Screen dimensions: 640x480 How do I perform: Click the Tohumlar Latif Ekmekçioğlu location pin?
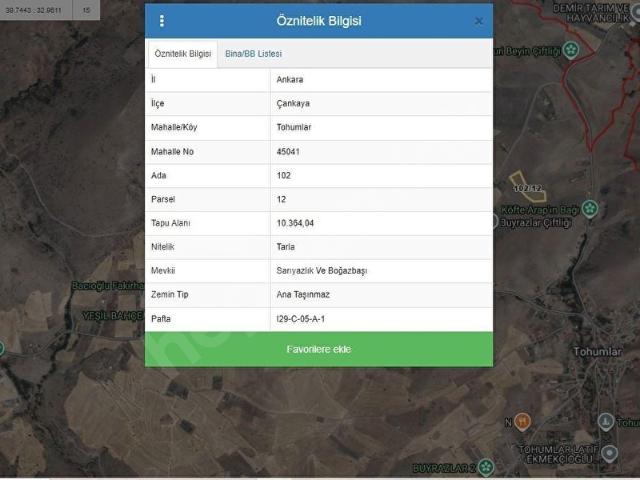(610, 453)
